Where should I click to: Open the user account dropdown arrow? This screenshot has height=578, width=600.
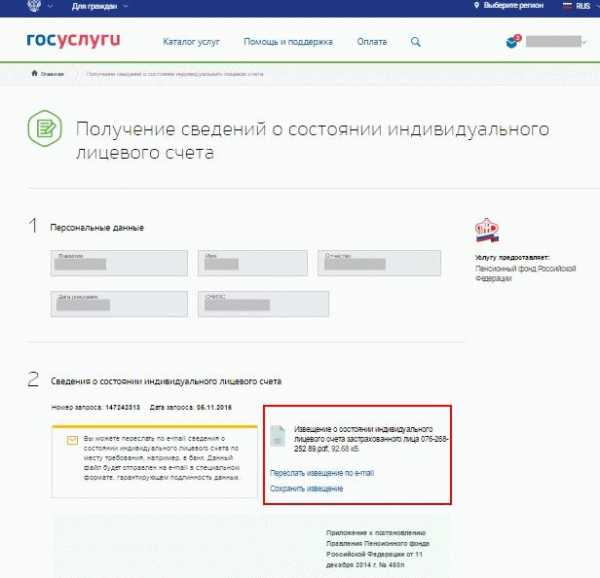click(584, 42)
